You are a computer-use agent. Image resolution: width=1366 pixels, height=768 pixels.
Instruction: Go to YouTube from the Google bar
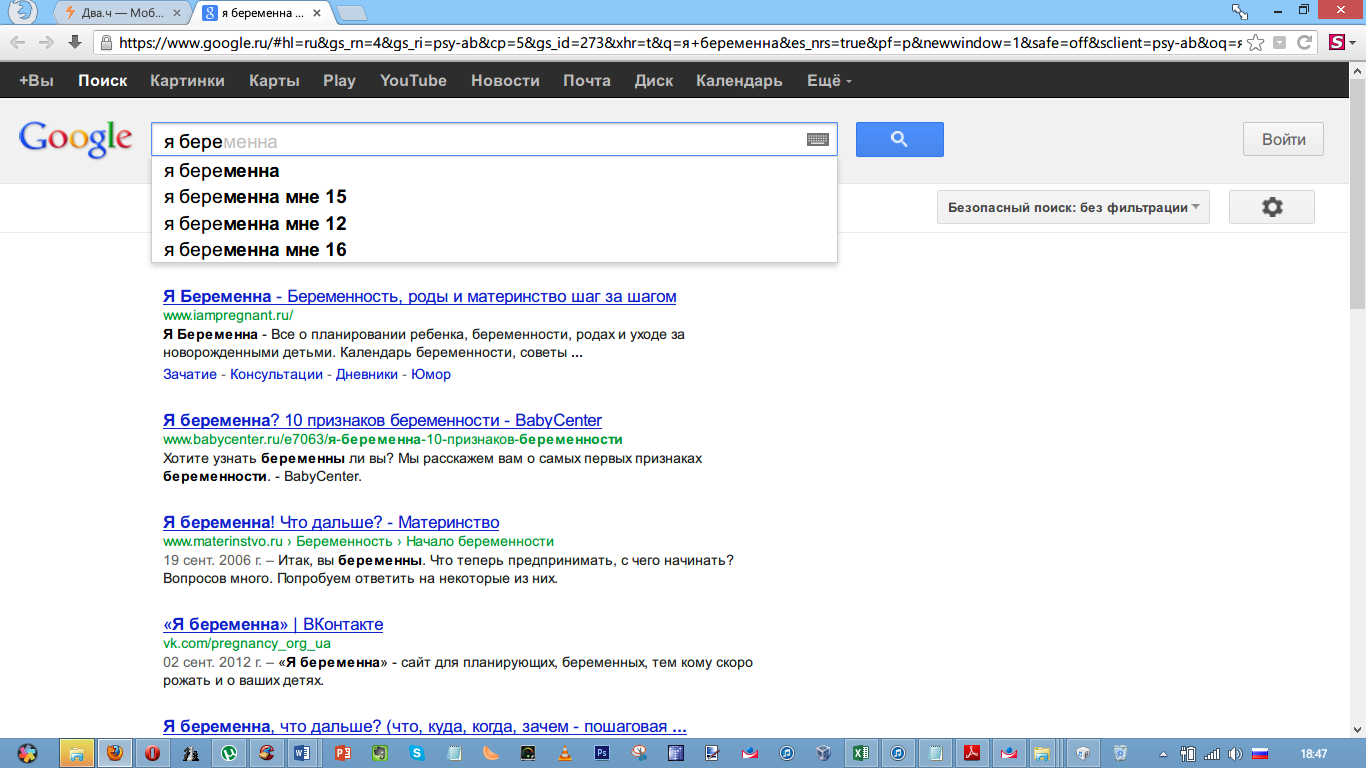tap(413, 81)
